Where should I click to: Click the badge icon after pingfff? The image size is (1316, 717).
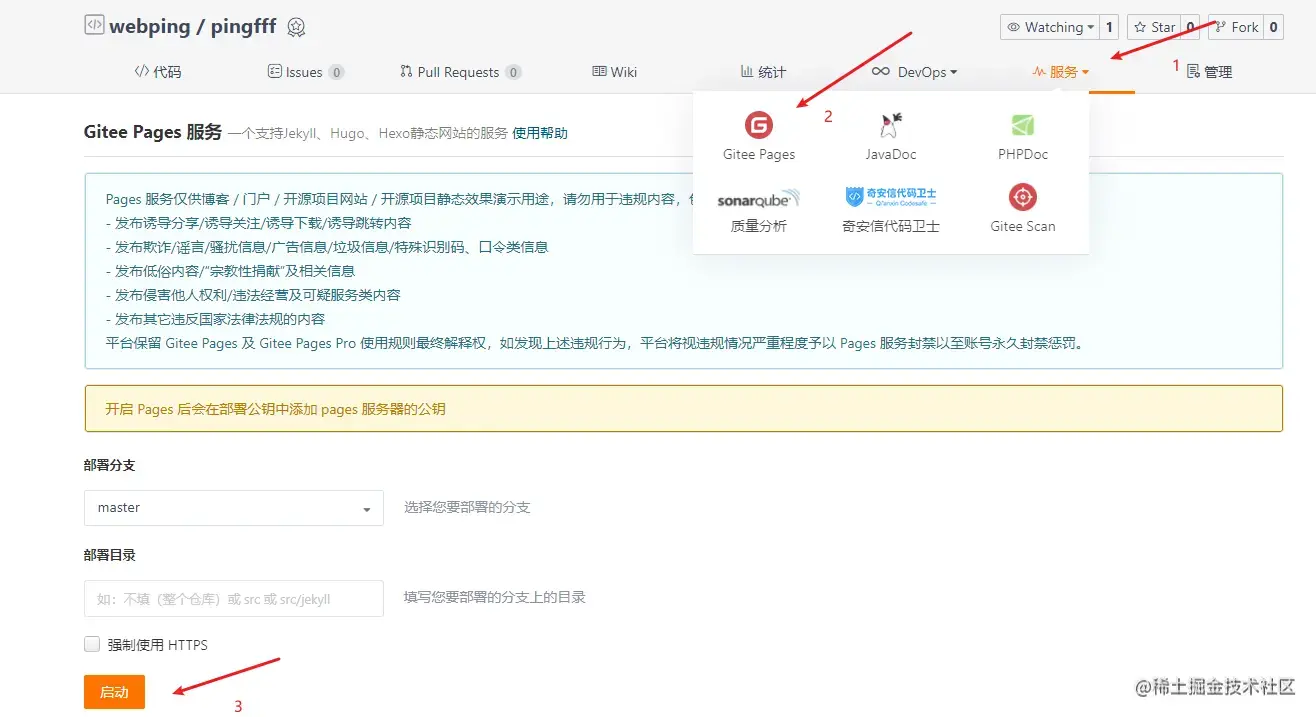click(x=296, y=28)
